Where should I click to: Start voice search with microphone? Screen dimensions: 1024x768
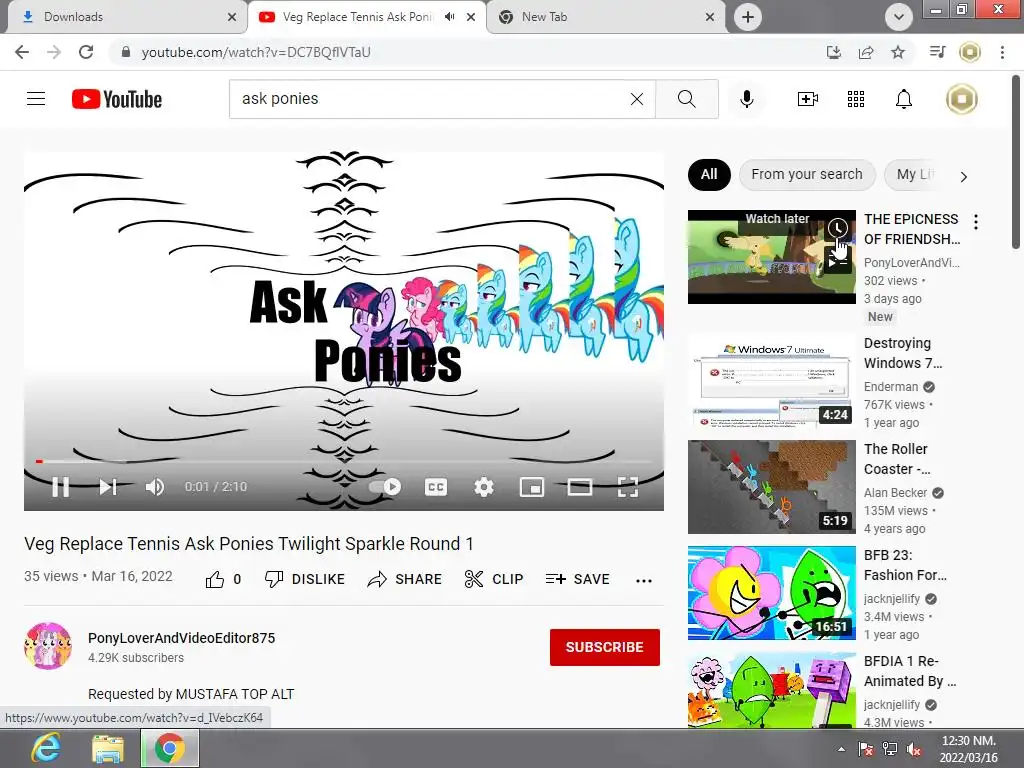[746, 99]
